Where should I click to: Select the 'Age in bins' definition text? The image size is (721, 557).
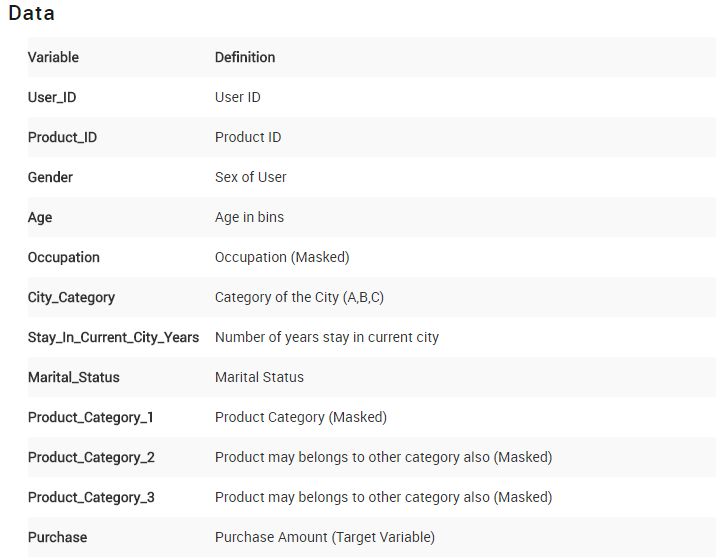[249, 217]
